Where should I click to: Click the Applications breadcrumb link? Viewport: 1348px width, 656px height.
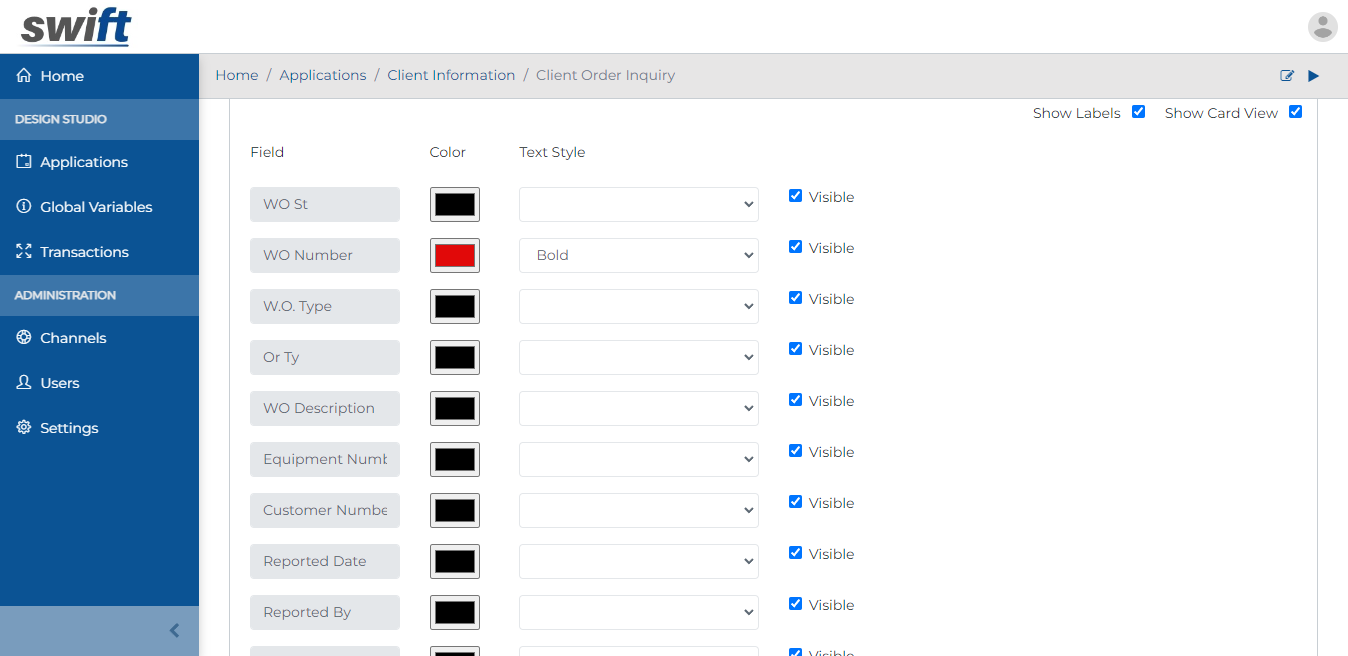322,75
